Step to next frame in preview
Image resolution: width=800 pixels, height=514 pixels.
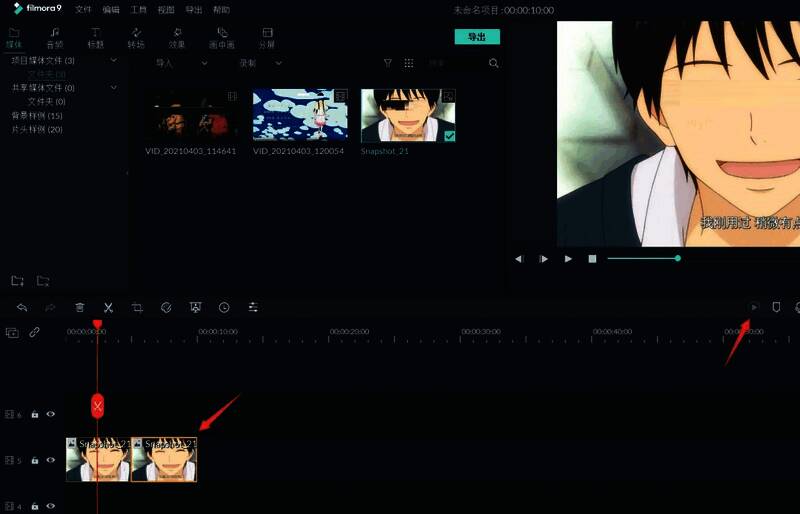[x=543, y=259]
